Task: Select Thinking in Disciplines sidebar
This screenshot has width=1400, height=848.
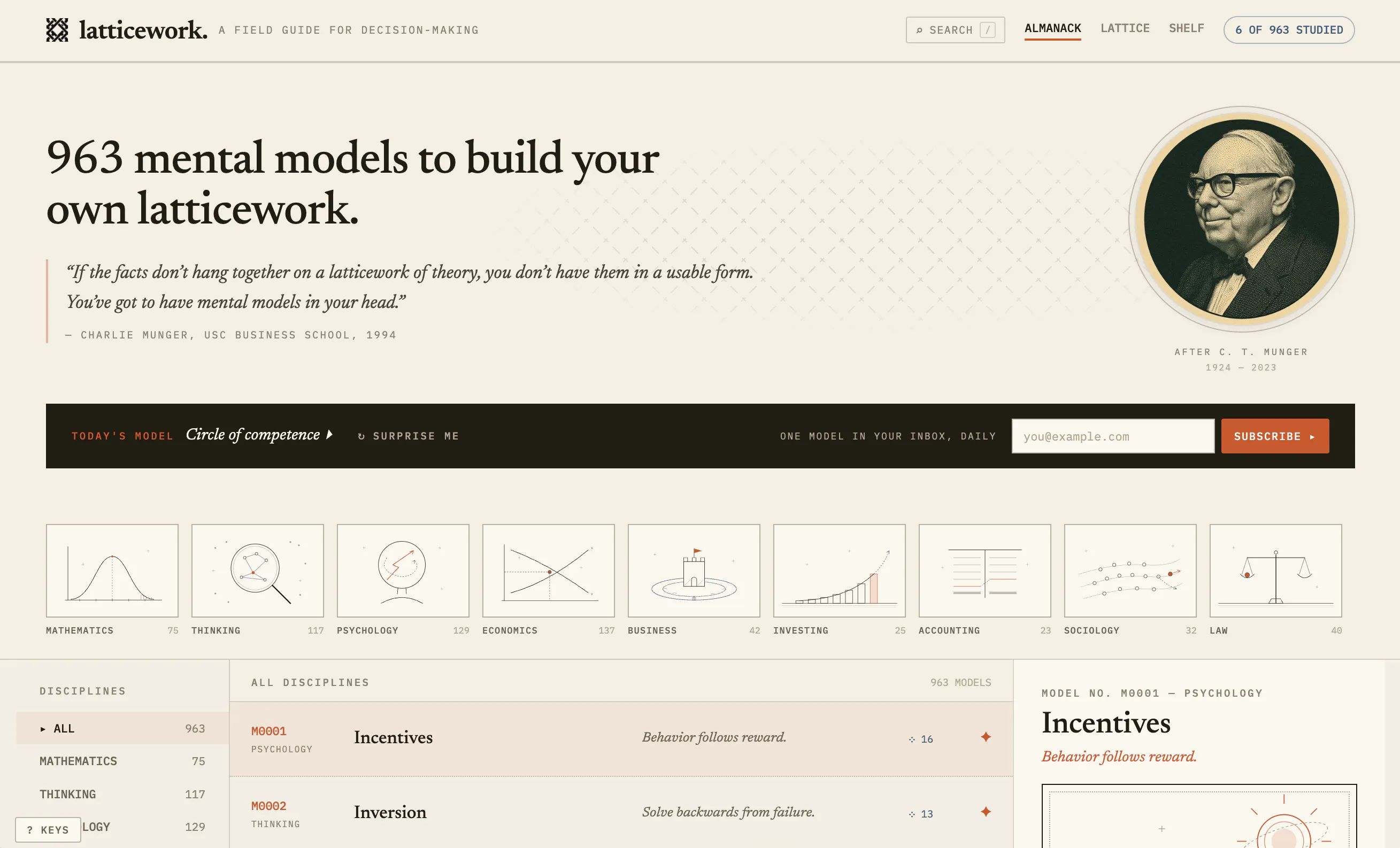Action: pos(122,794)
